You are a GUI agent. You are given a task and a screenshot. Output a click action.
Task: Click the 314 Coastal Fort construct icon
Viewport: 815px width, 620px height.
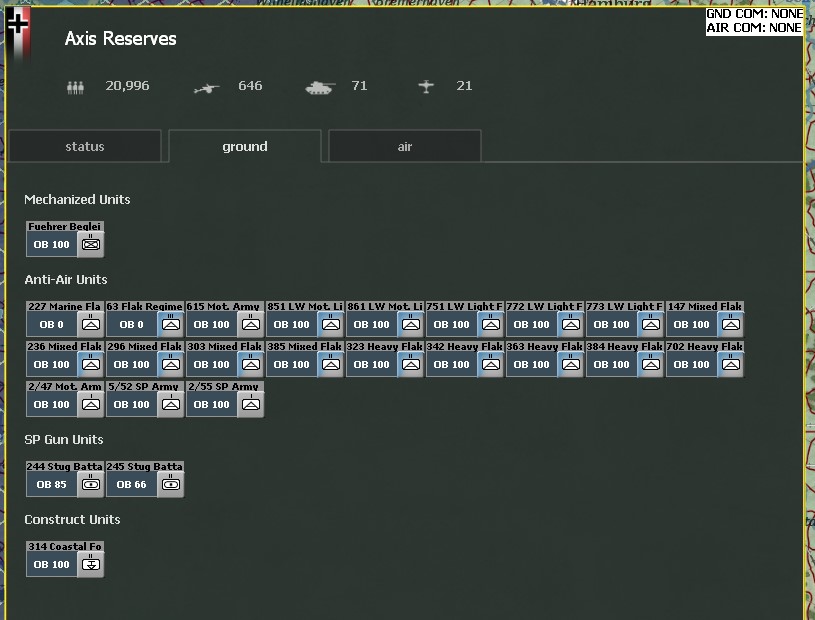(91, 564)
